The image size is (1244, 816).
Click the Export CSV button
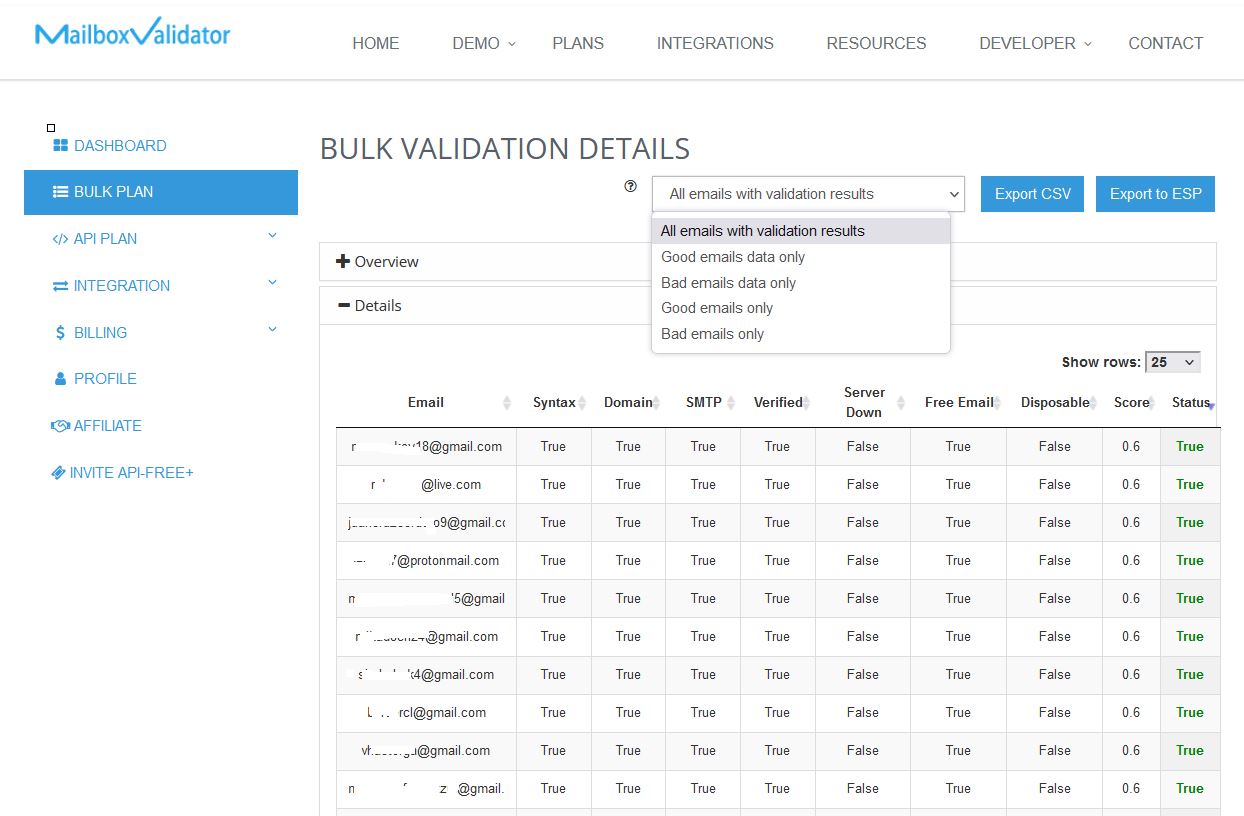1031,193
